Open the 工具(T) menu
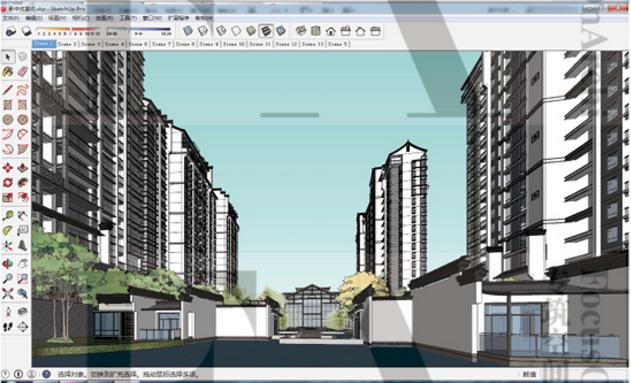This screenshot has height=383, width=631. (128, 18)
